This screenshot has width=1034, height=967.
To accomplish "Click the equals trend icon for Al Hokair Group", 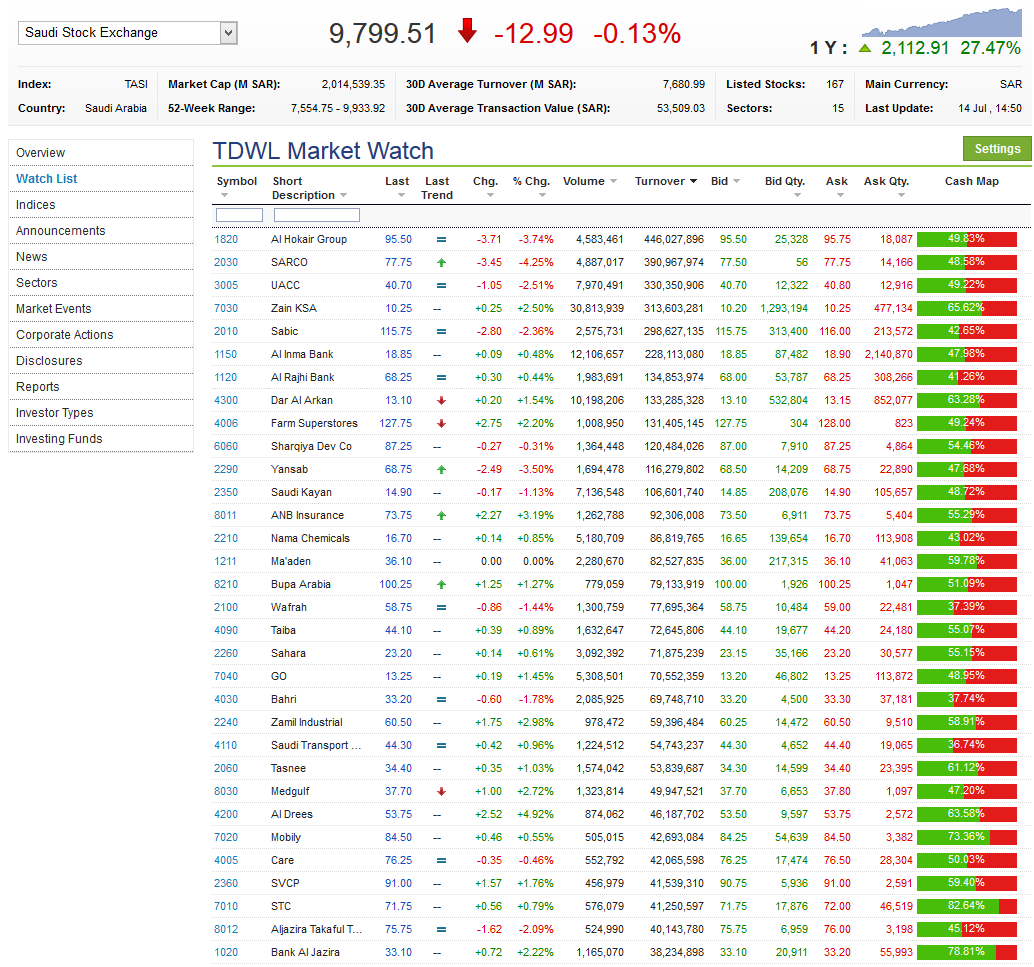I will [x=441, y=239].
